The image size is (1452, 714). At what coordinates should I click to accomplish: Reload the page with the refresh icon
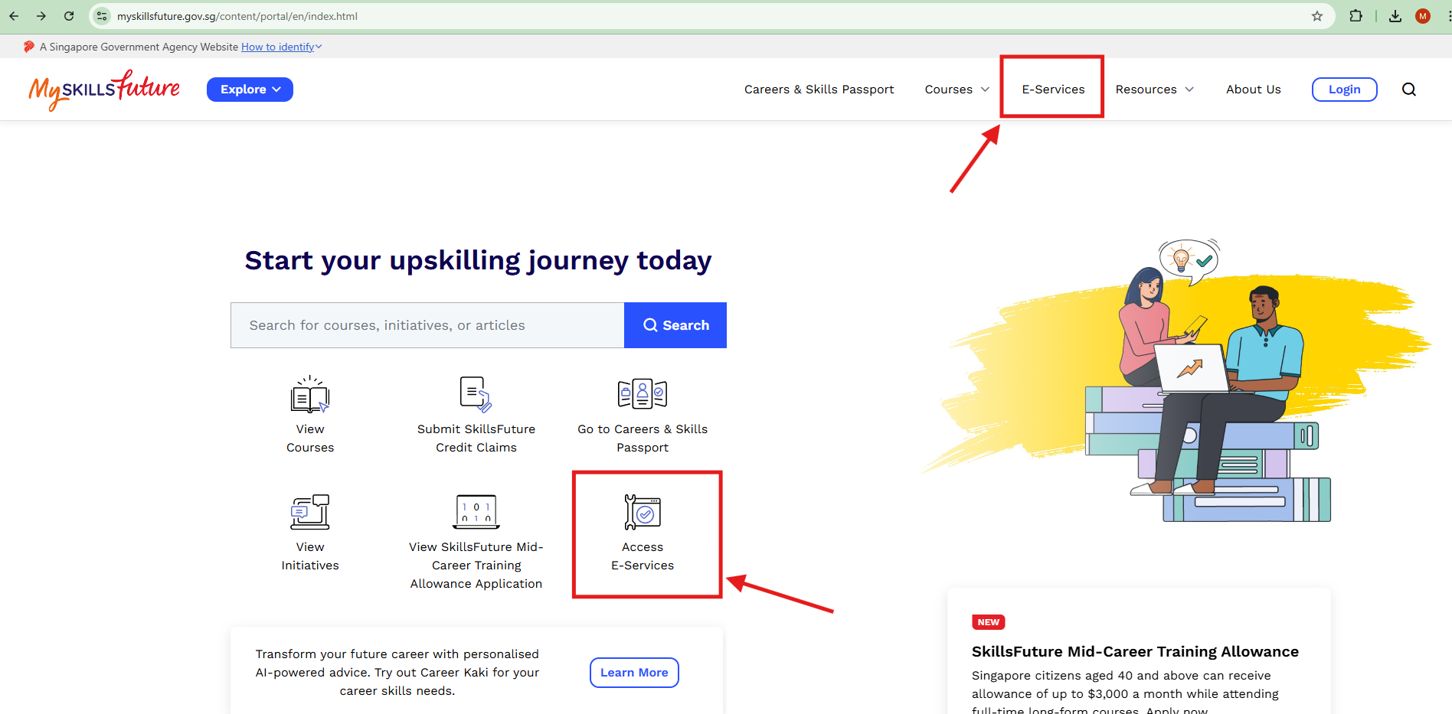point(69,16)
